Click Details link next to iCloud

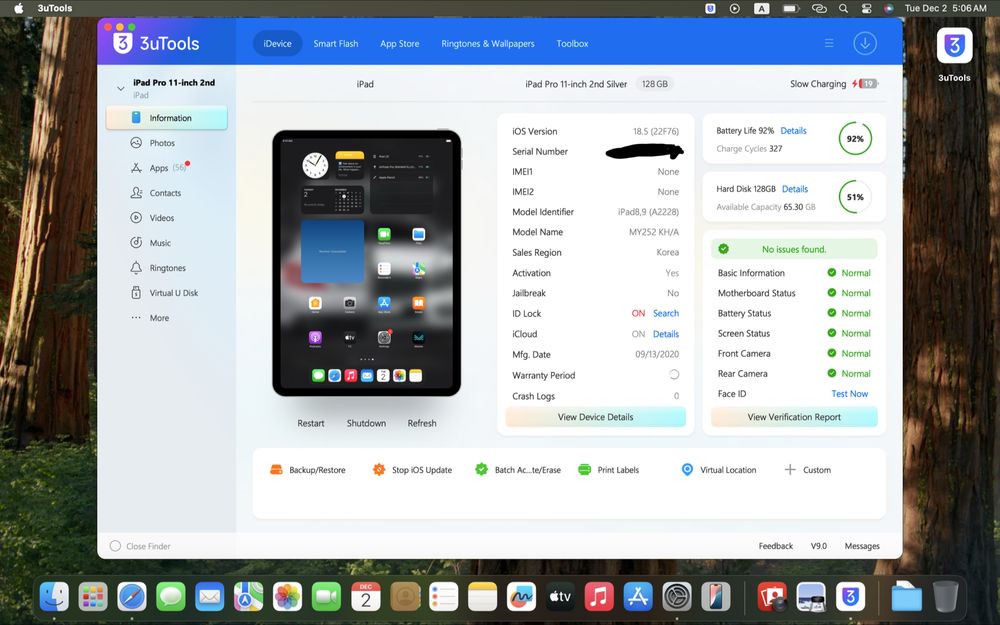point(666,334)
